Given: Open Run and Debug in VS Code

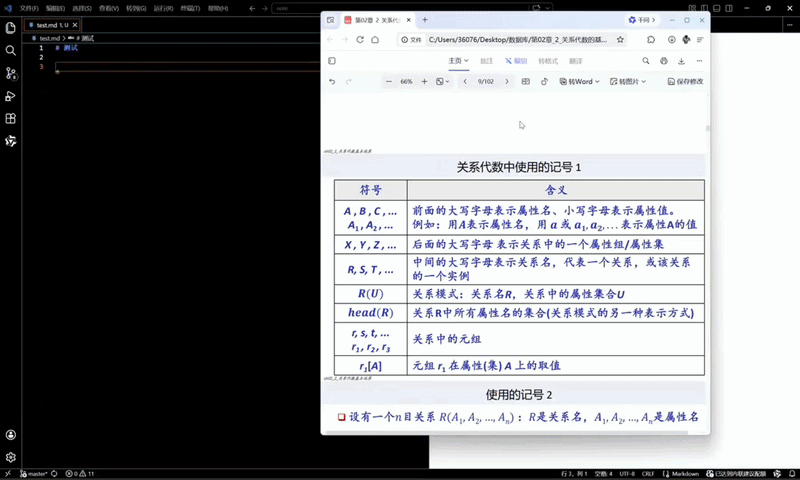Looking at the screenshot, I should pos(10,96).
